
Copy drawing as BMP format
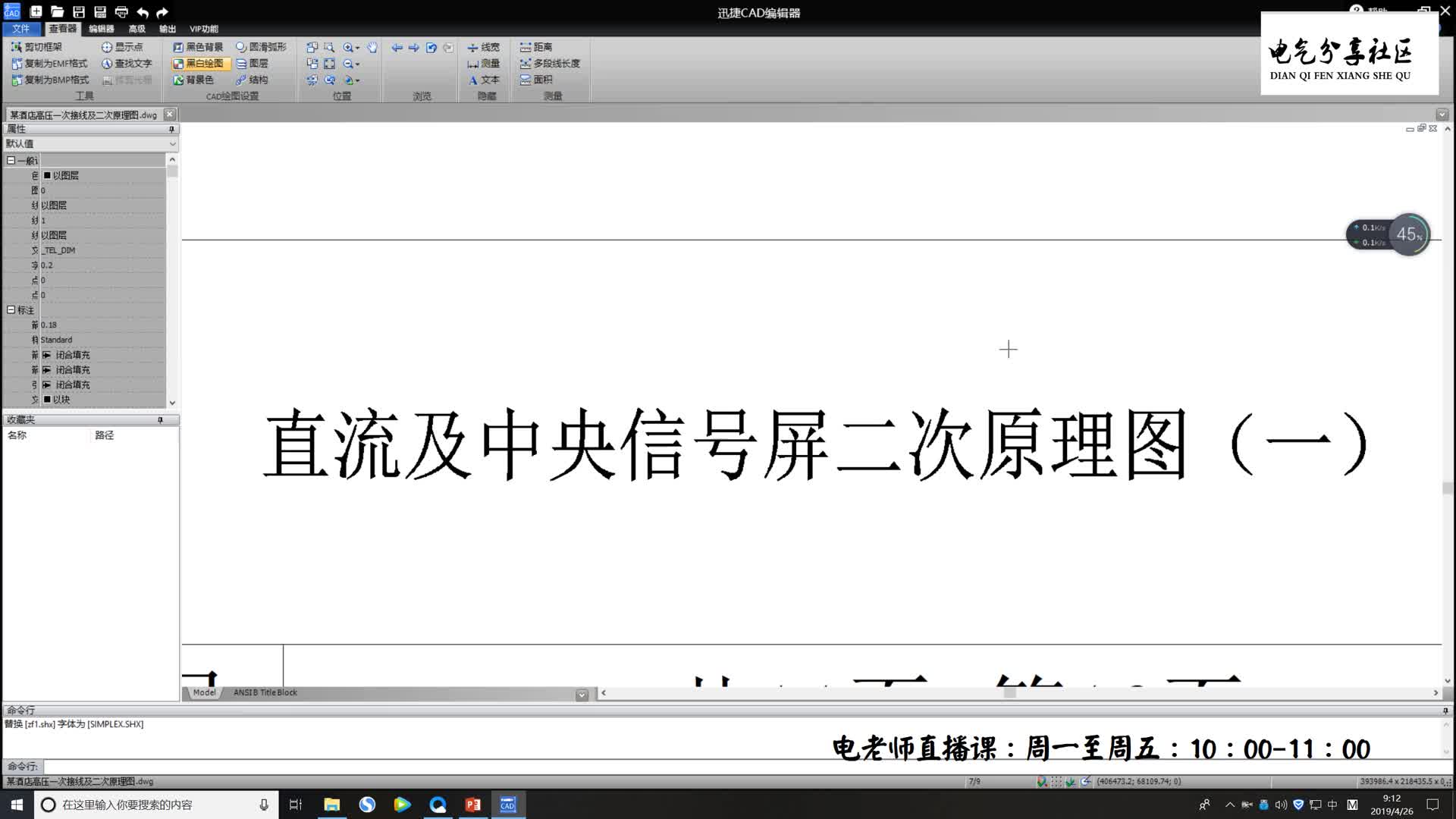(50, 80)
